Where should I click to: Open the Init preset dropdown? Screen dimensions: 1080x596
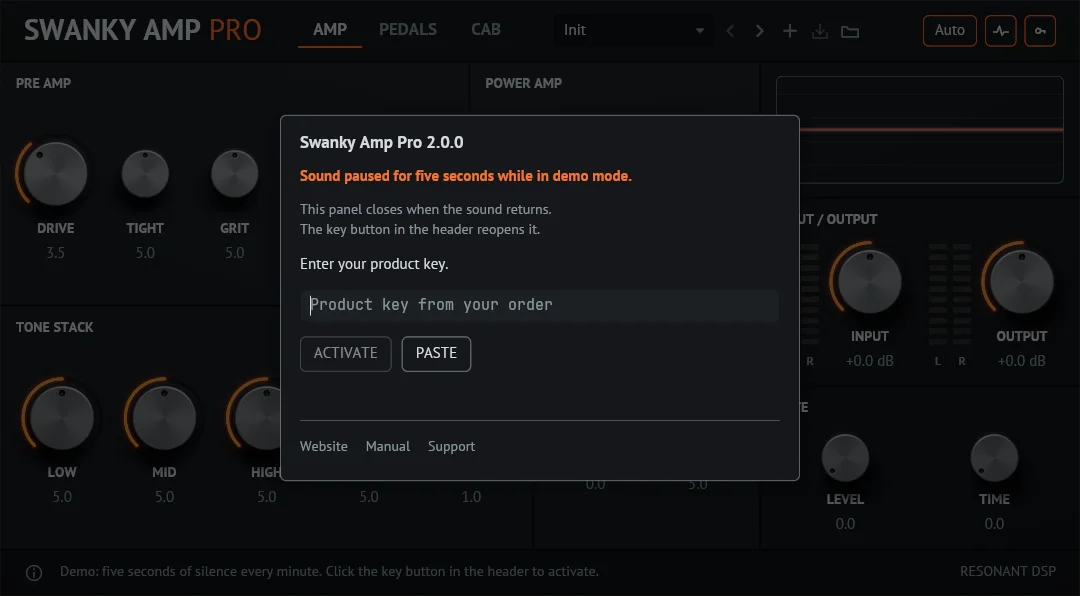pos(634,30)
